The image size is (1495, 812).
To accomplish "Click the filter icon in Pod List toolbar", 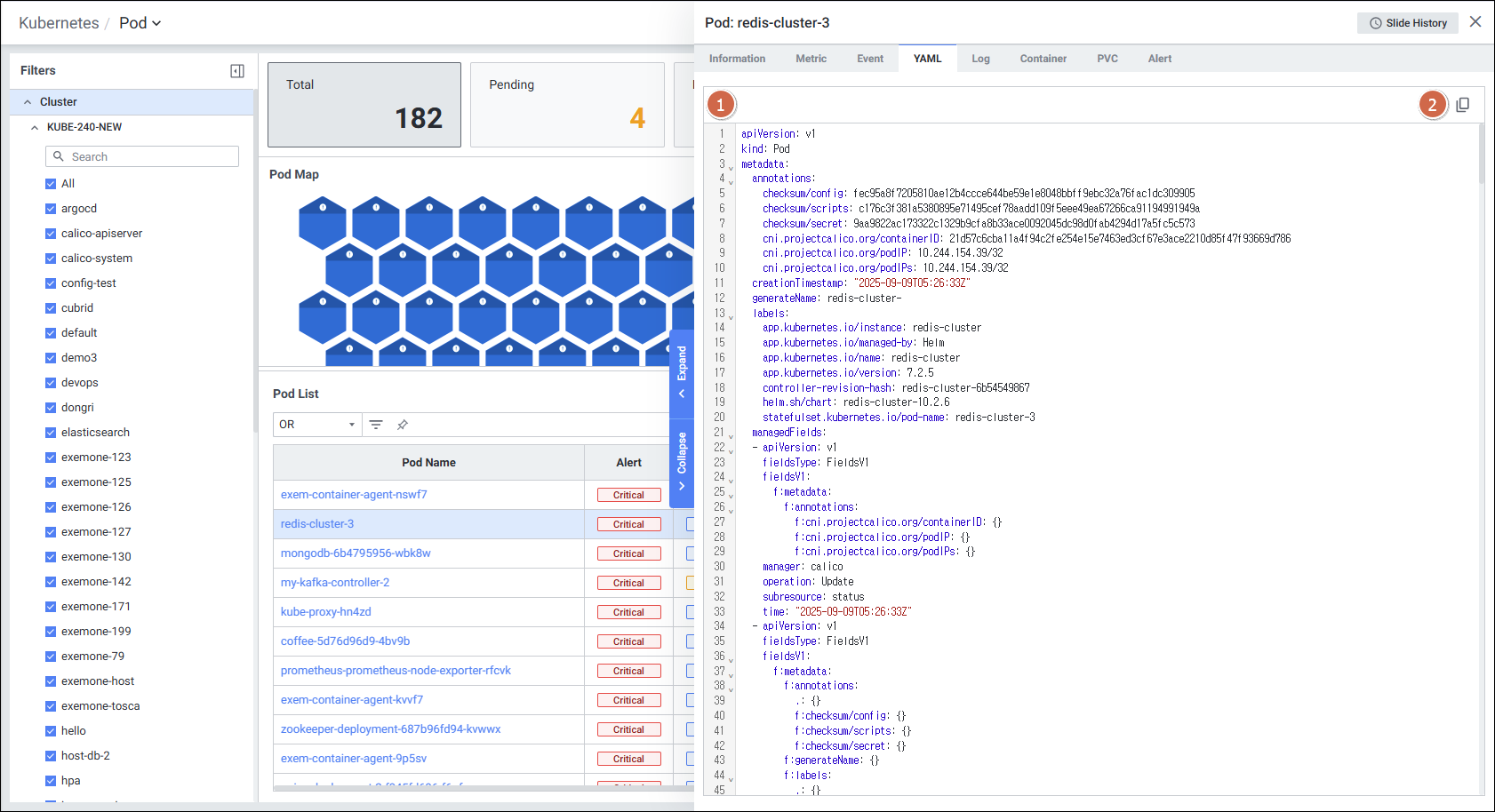I will pos(376,425).
